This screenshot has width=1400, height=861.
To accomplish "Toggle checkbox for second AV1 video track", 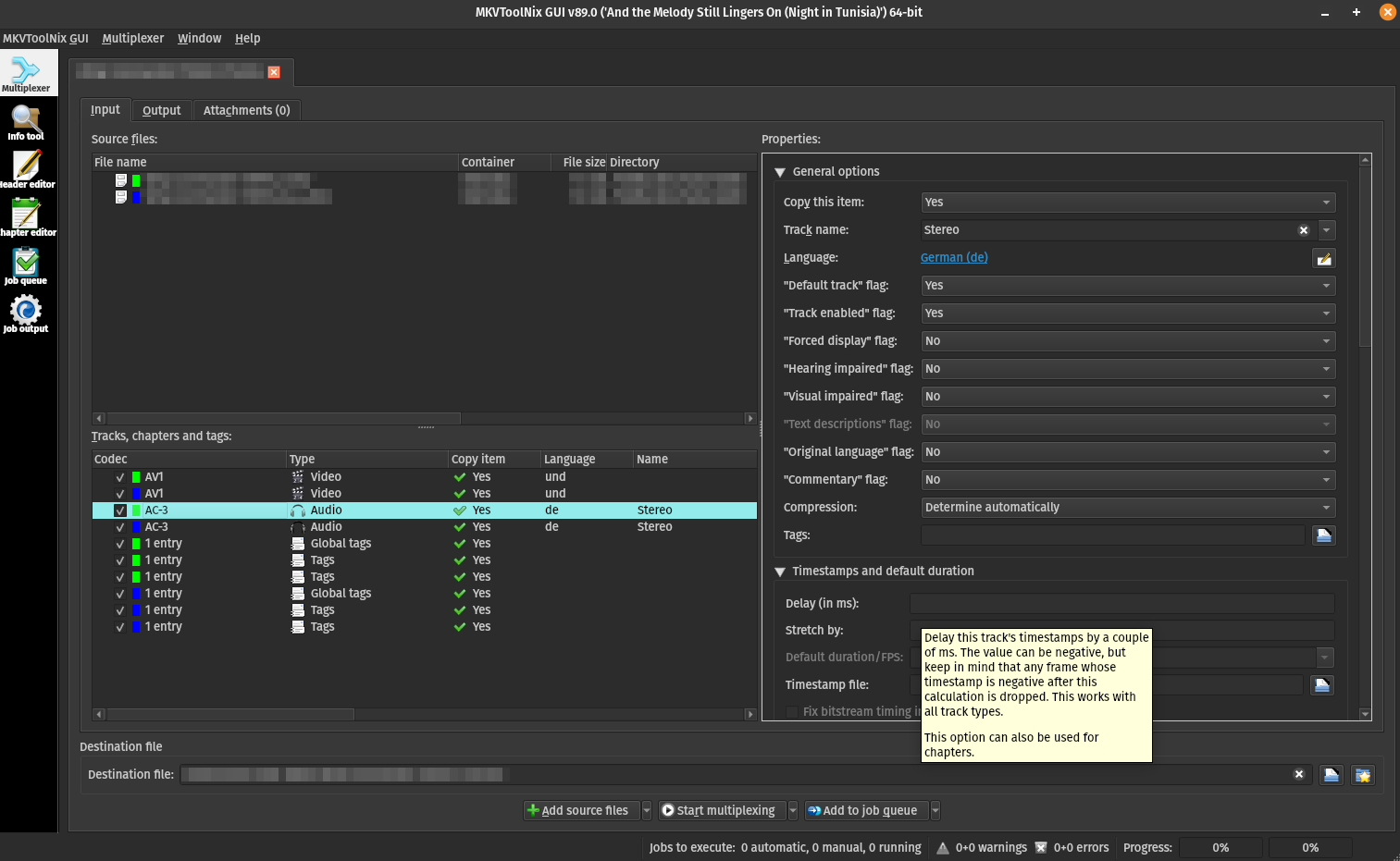I will tap(120, 494).
